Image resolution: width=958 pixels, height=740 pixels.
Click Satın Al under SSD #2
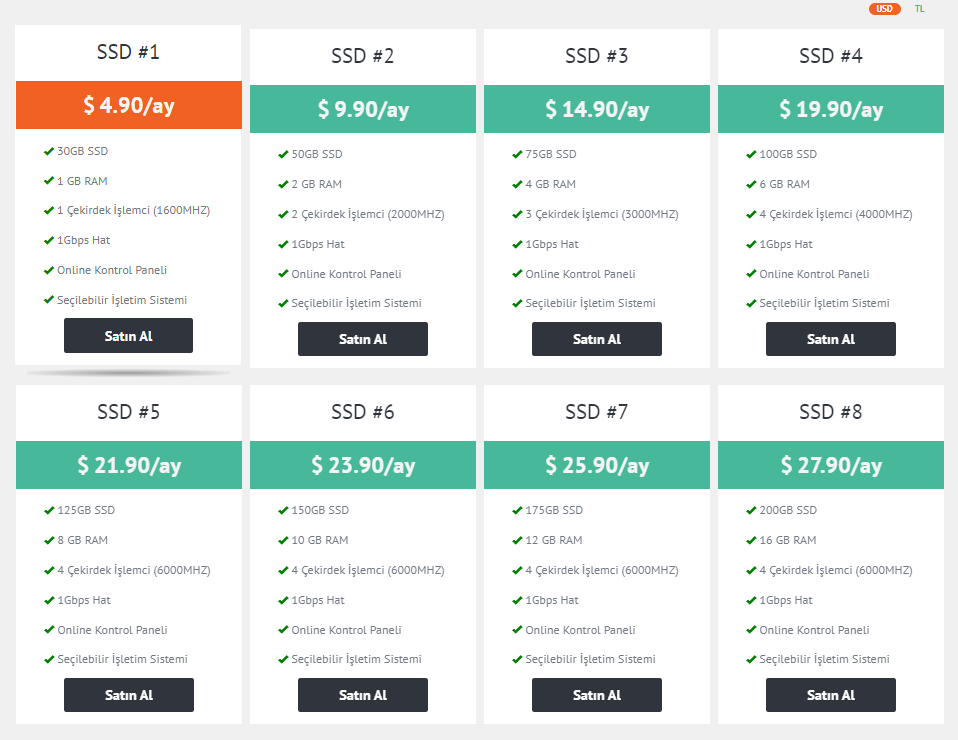click(x=363, y=339)
